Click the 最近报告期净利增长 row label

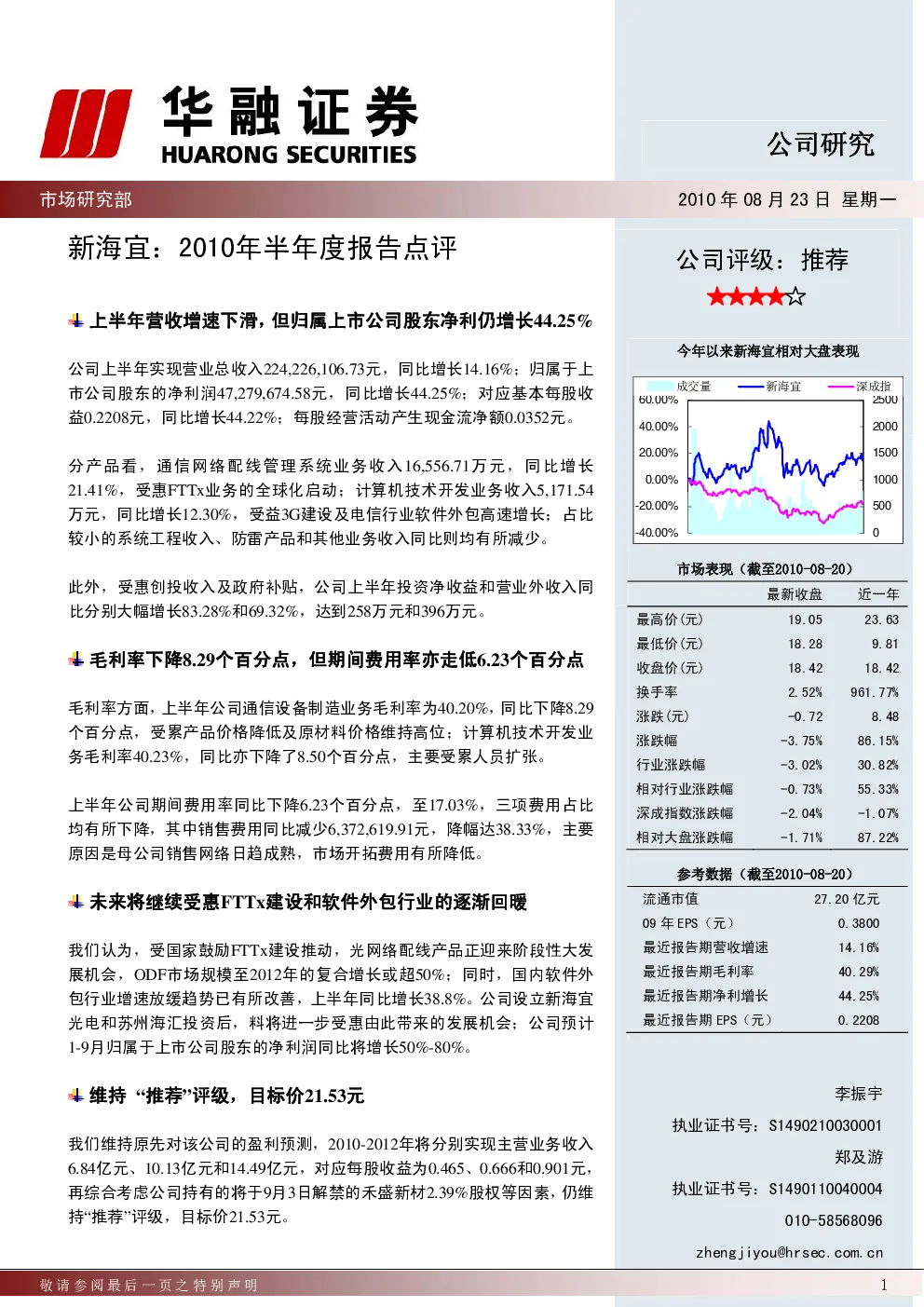pos(705,996)
